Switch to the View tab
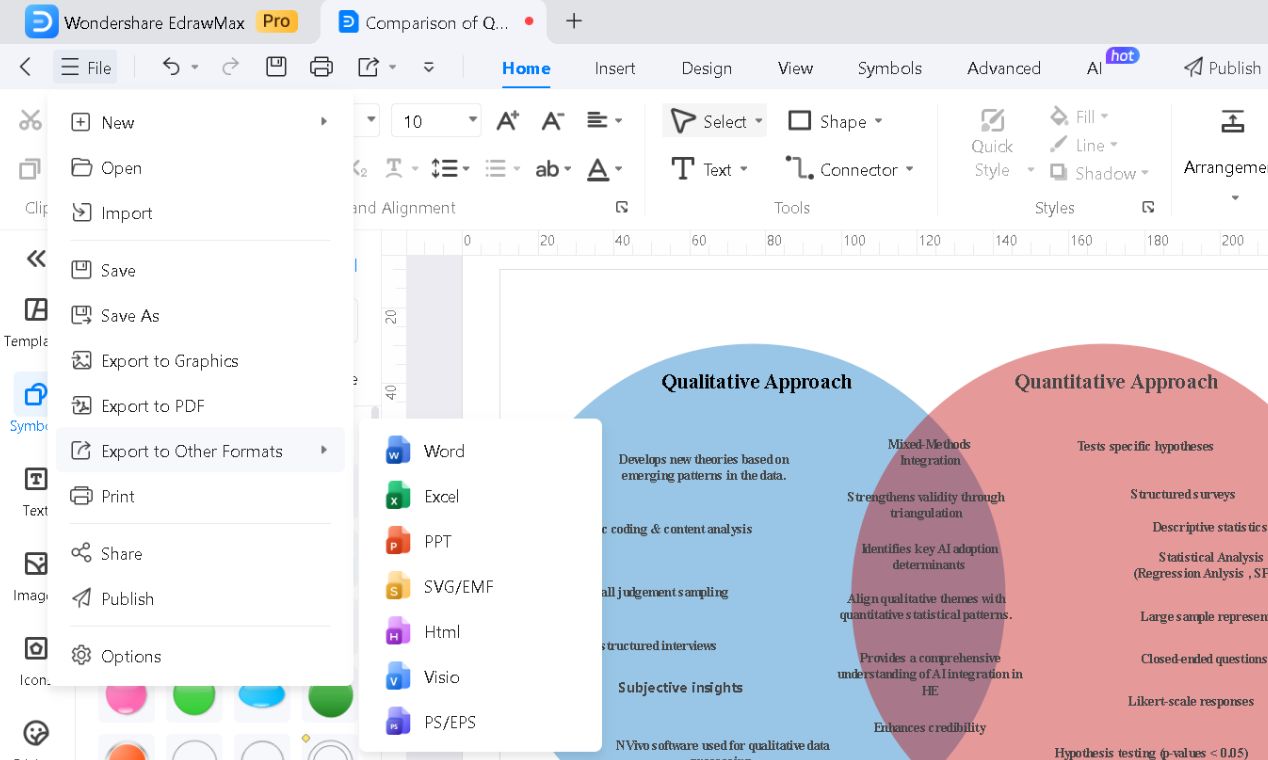Viewport: 1268px width, 760px height. 795,68
